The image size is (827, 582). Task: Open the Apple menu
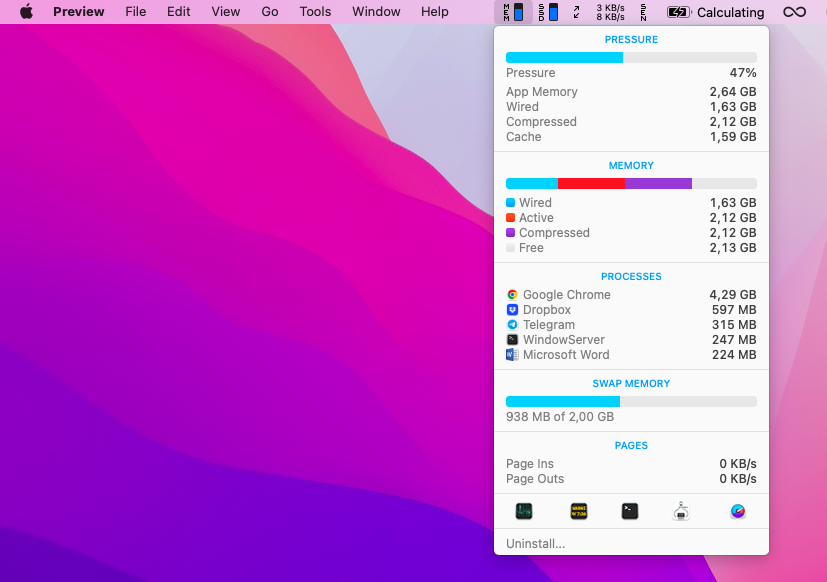click(x=26, y=12)
